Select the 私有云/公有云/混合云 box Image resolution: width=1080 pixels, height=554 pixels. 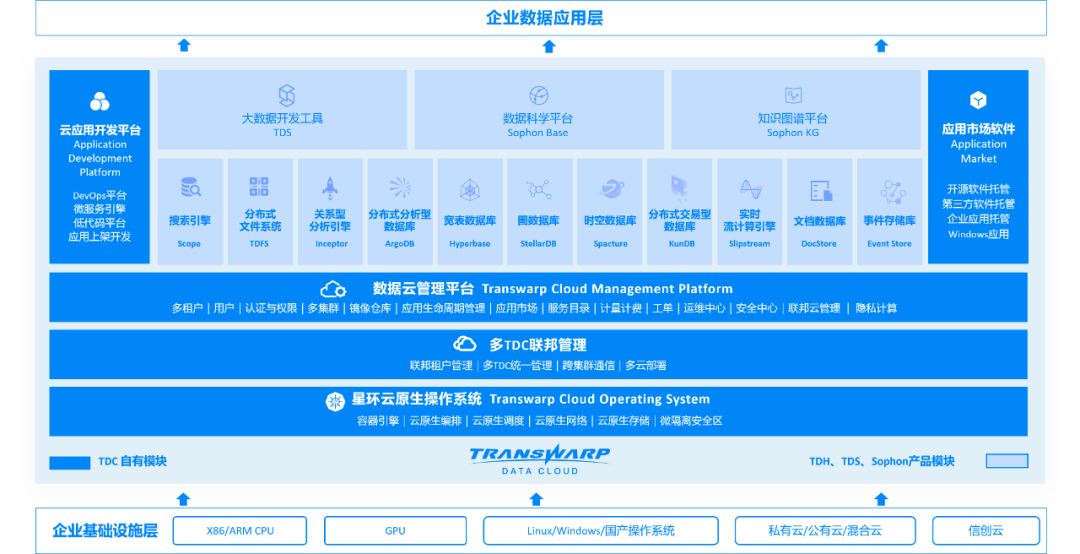(x=825, y=531)
